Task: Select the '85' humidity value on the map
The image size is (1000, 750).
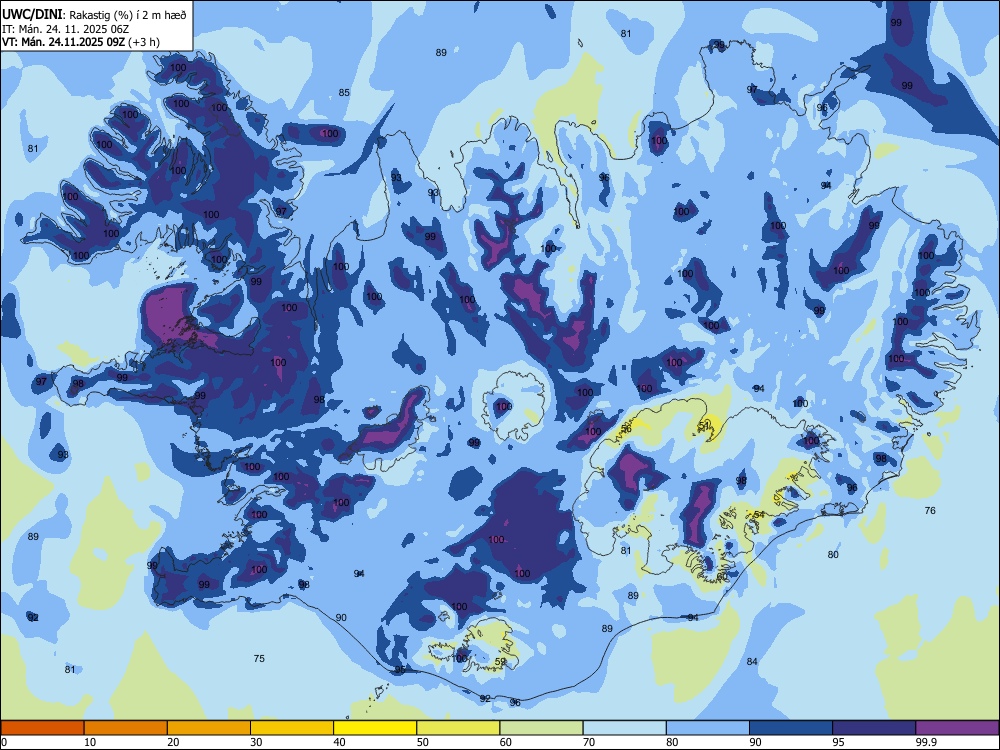Action: pos(344,92)
